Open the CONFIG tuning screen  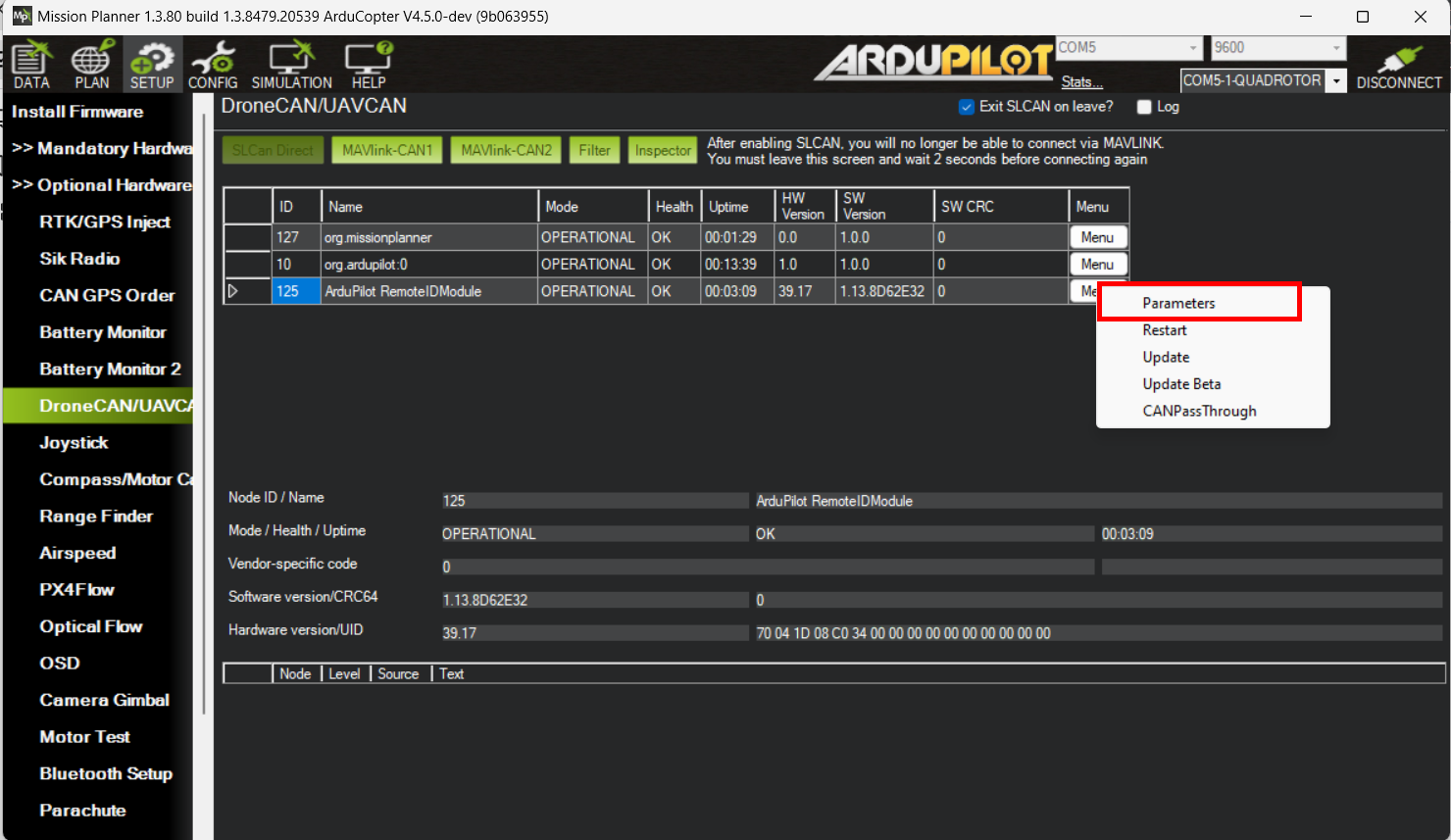[x=213, y=65]
